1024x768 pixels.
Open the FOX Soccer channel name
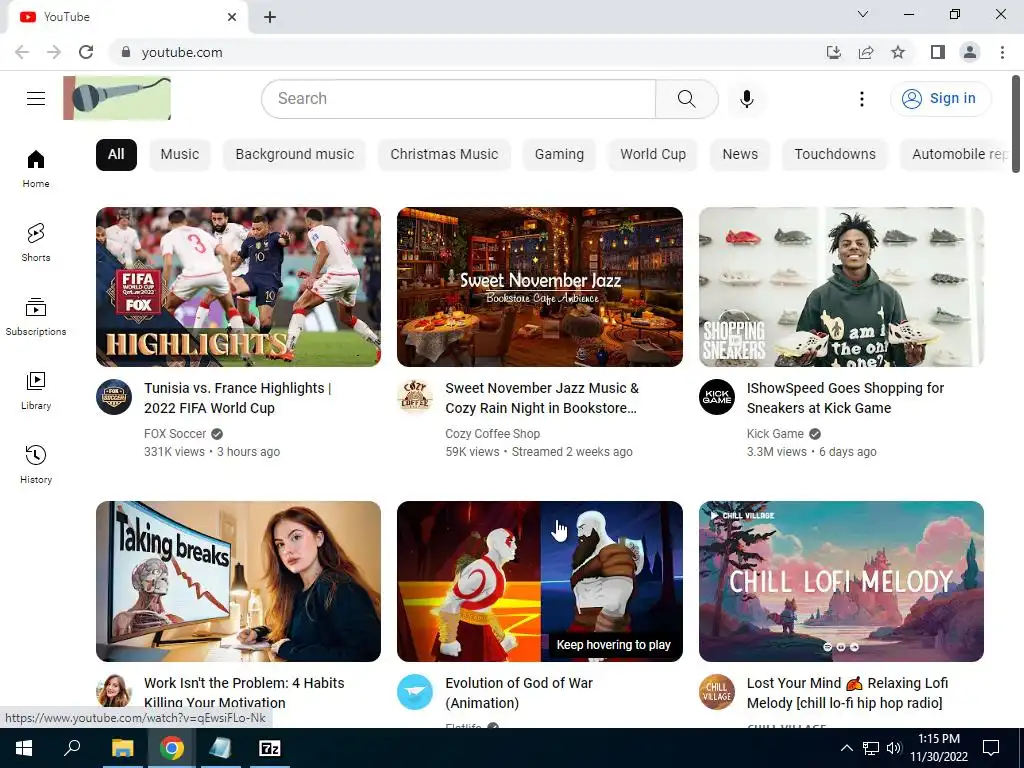coord(175,434)
